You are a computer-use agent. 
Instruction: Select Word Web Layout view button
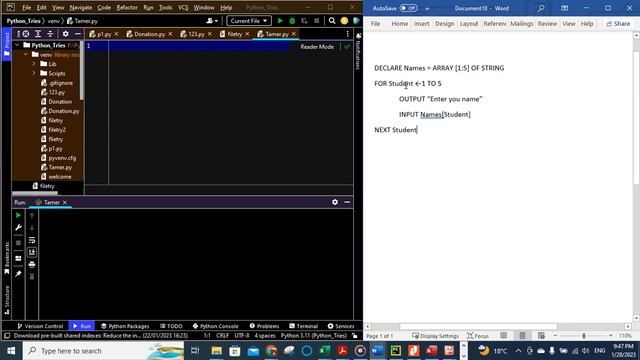click(541, 336)
